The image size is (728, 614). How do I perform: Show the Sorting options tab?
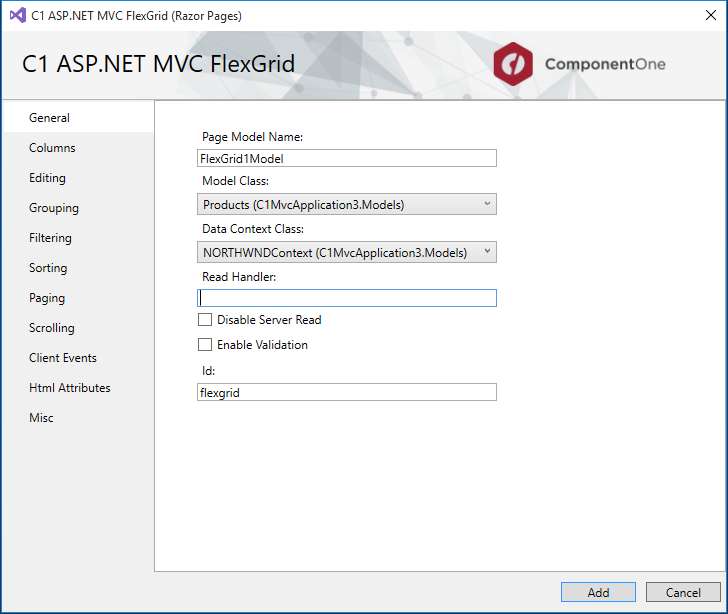pos(78,268)
